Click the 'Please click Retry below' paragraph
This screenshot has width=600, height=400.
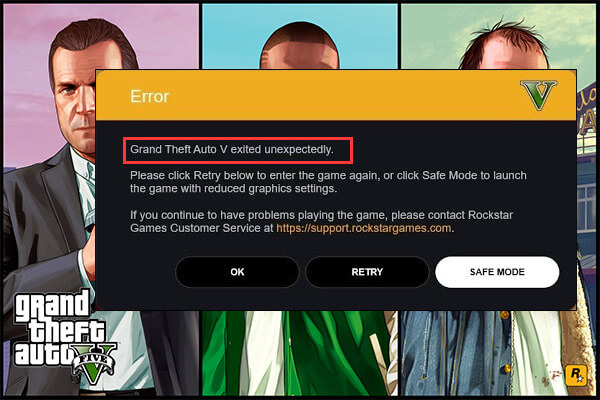coord(328,182)
